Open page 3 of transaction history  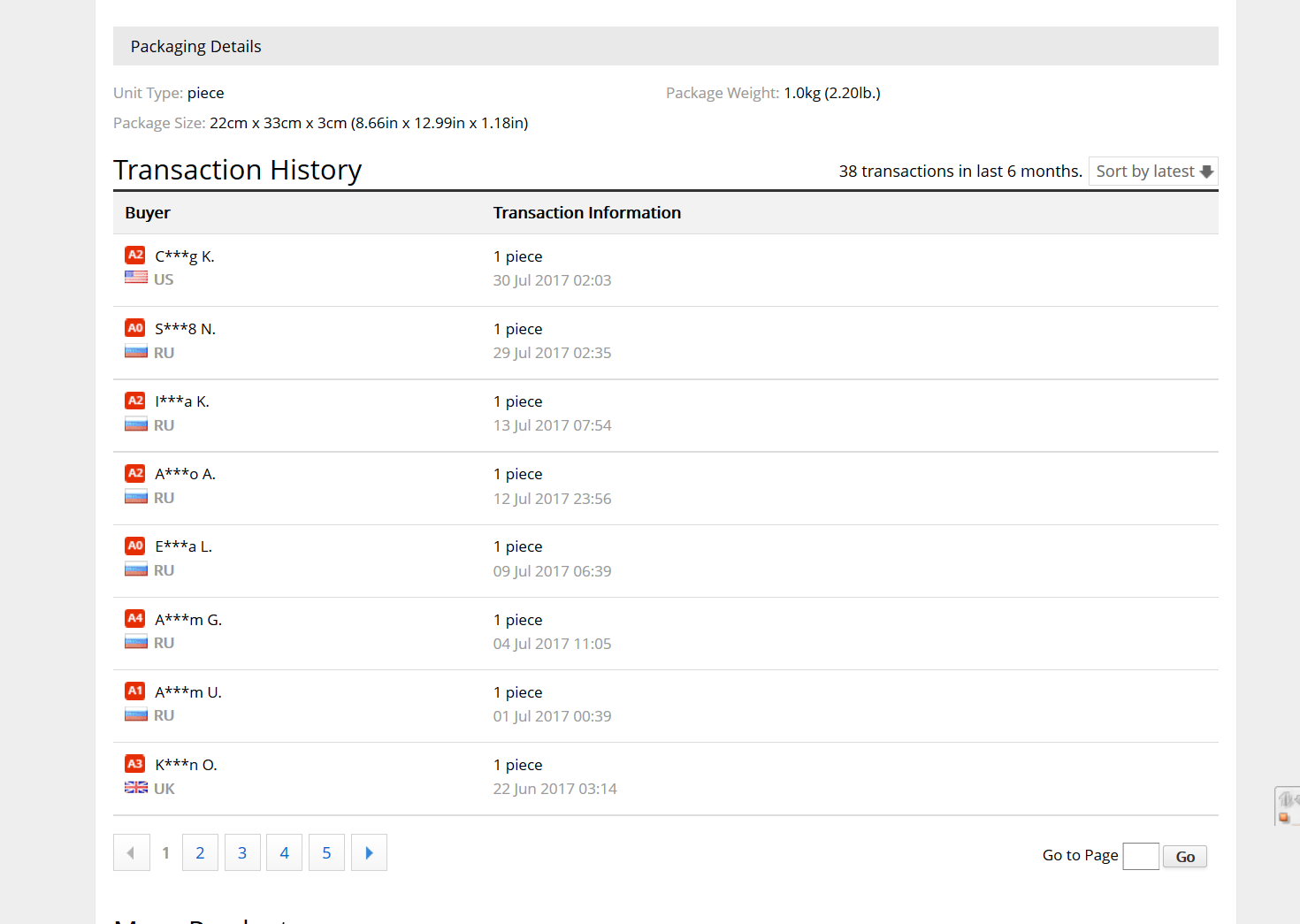click(242, 853)
